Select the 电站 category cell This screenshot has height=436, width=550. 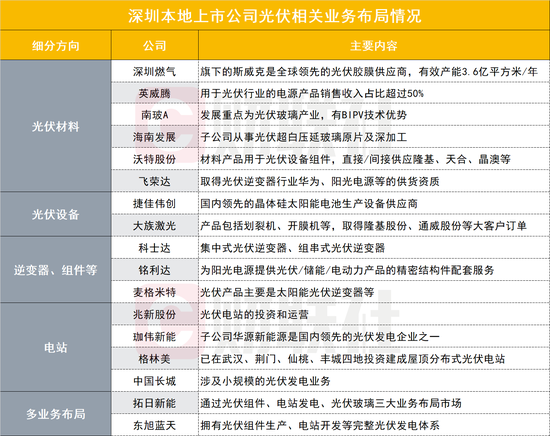point(56,348)
